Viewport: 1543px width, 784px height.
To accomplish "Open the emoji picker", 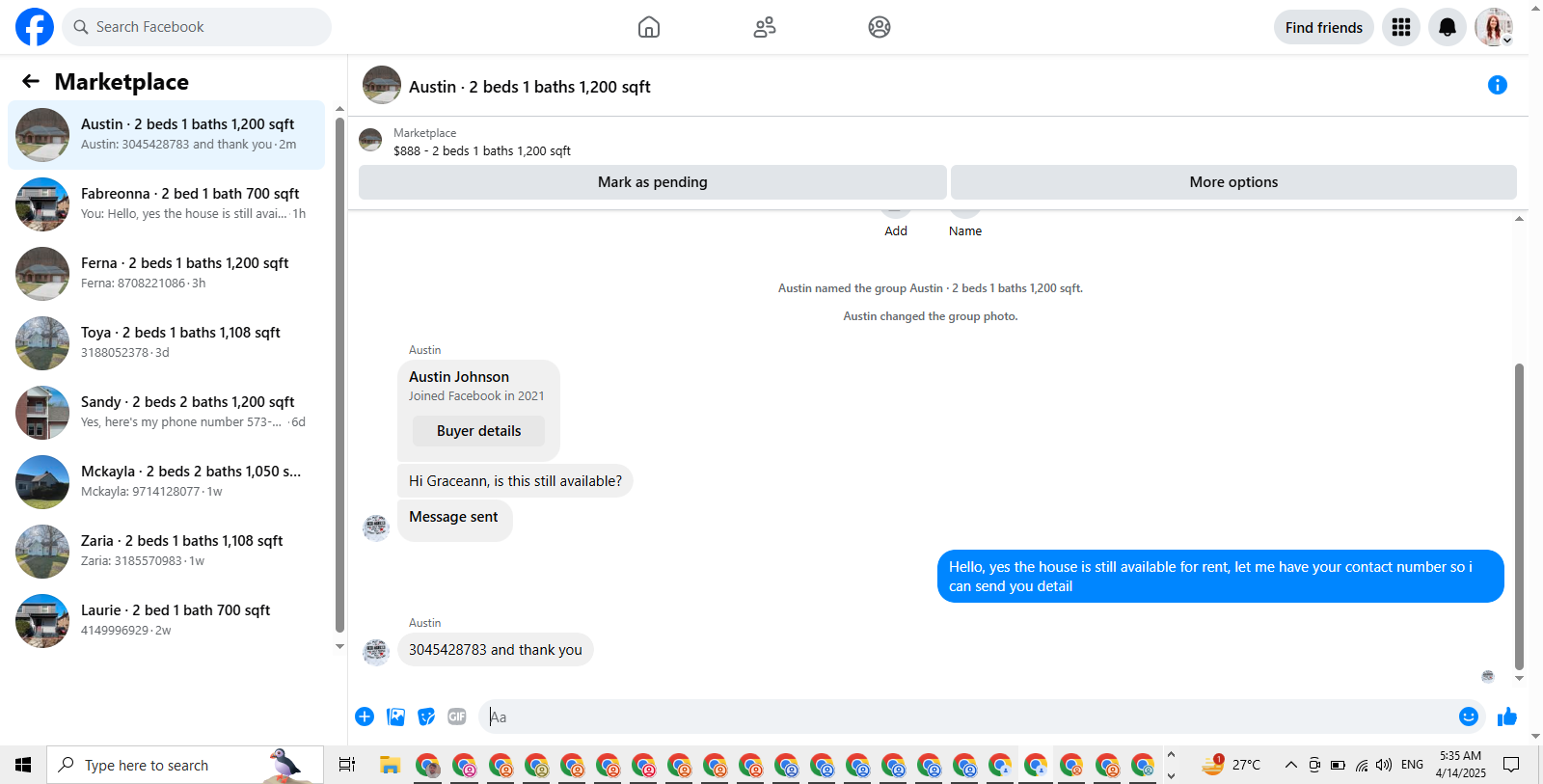I will tap(1469, 716).
